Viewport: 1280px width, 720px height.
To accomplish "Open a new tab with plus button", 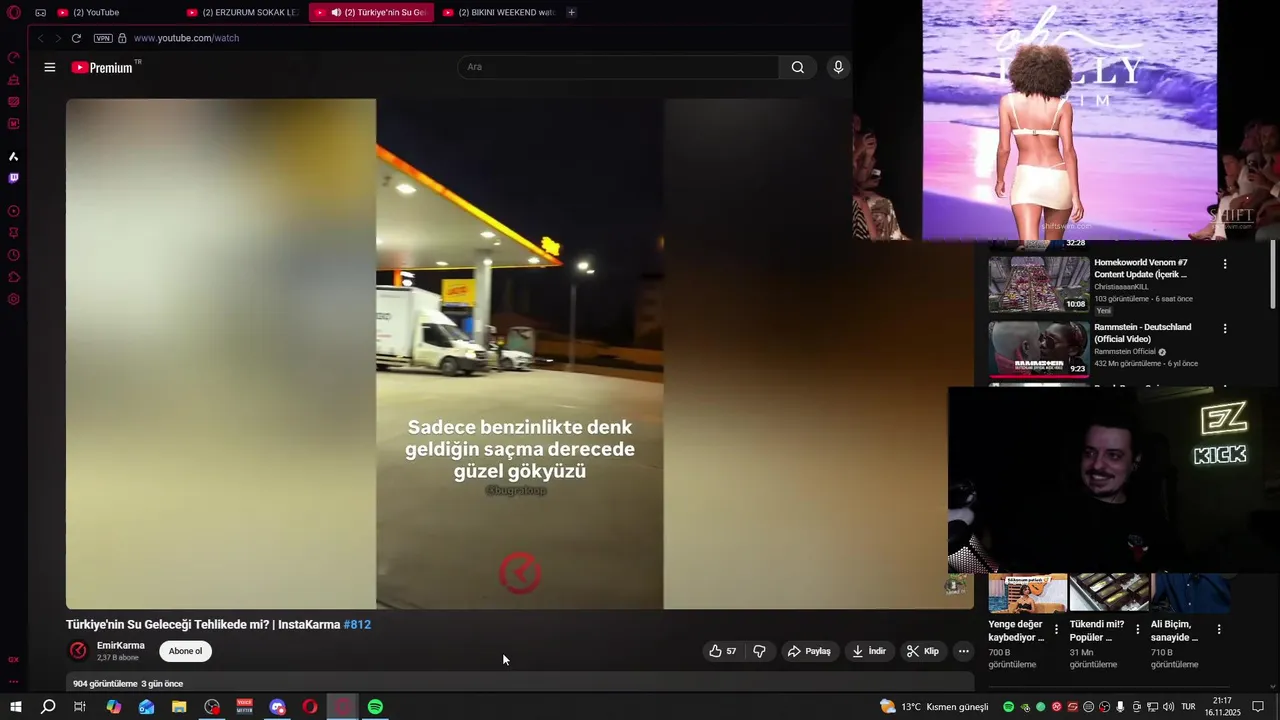I will click(571, 12).
